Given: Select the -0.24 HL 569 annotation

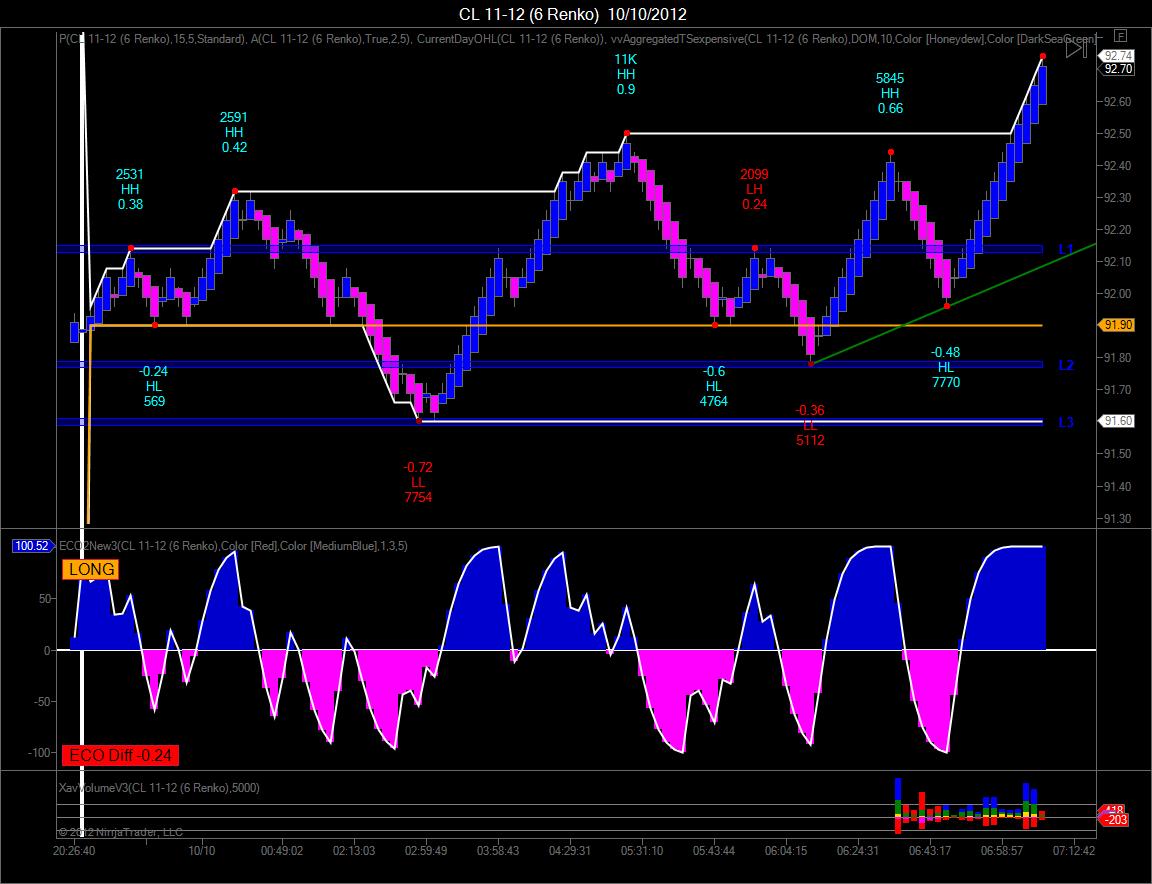Looking at the screenshot, I should point(154,387).
